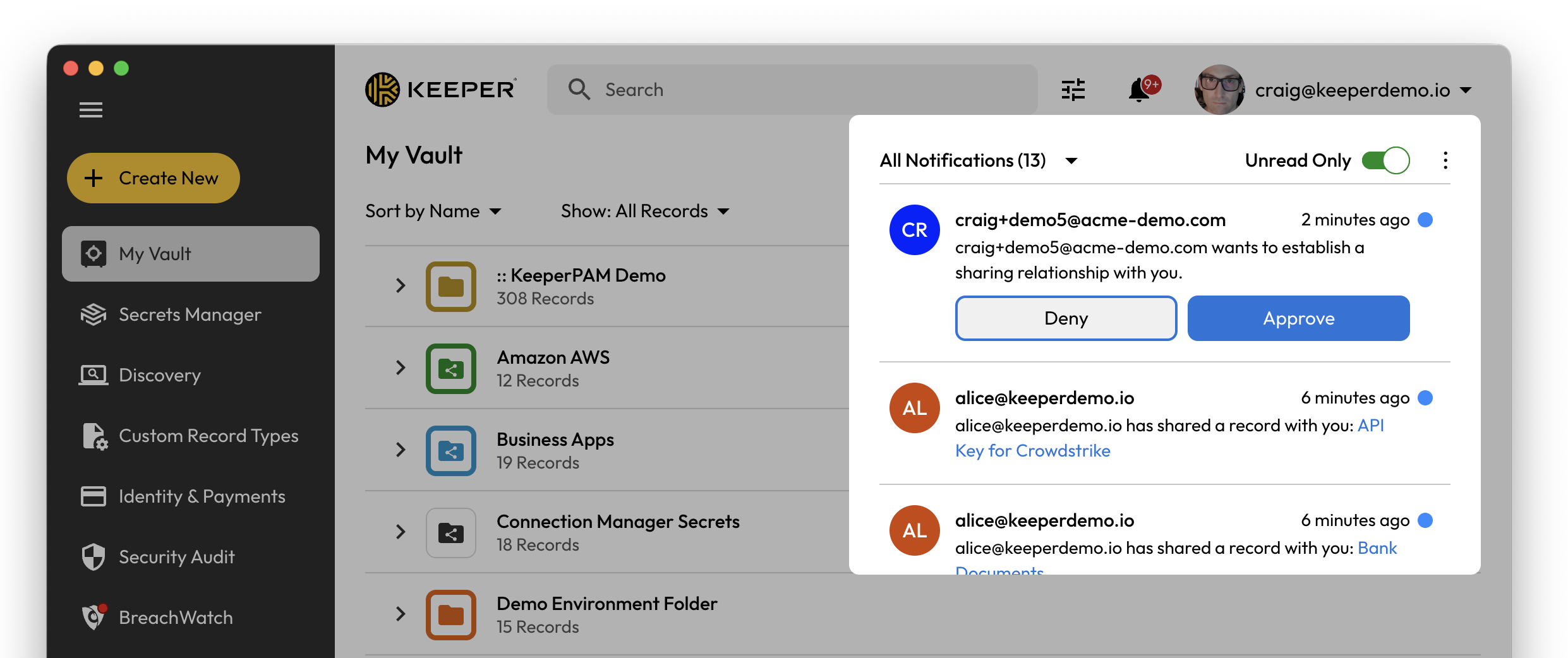Click the Business Apps shared folder icon
The width and height of the screenshot is (1568, 658).
[x=450, y=451]
